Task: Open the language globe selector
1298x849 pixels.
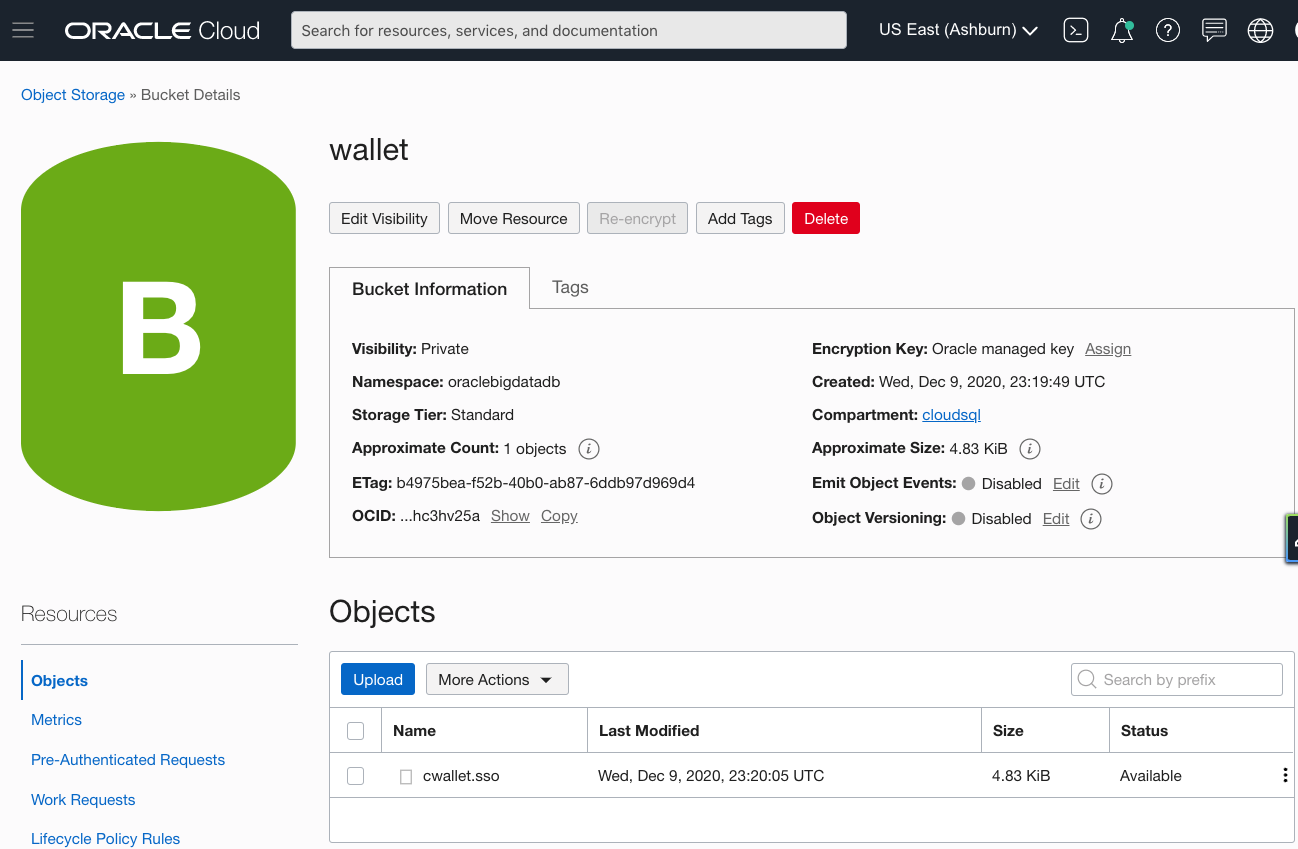Action: (1260, 30)
